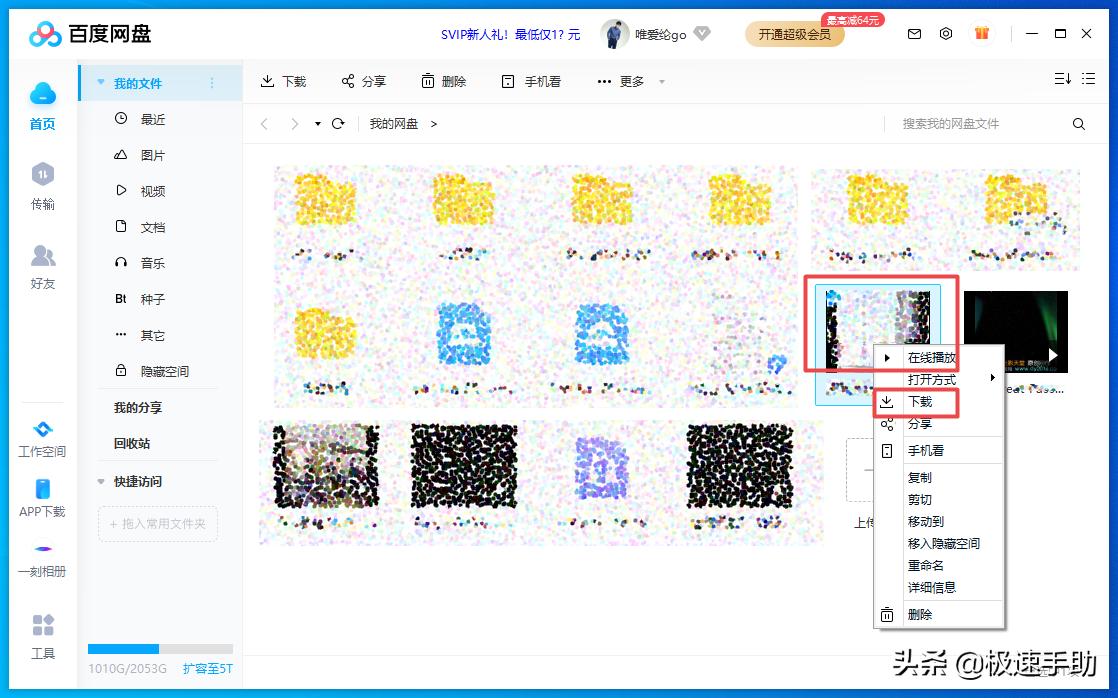
Task: Click the user avatar picture
Action: [x=614, y=34]
